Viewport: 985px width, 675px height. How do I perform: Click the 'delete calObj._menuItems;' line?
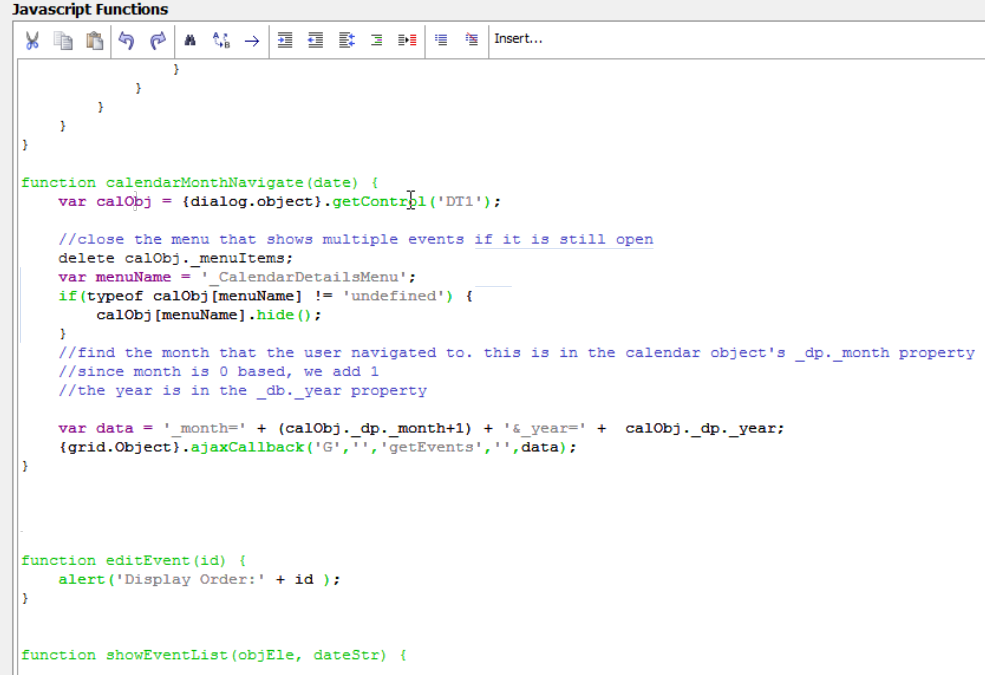pos(175,258)
